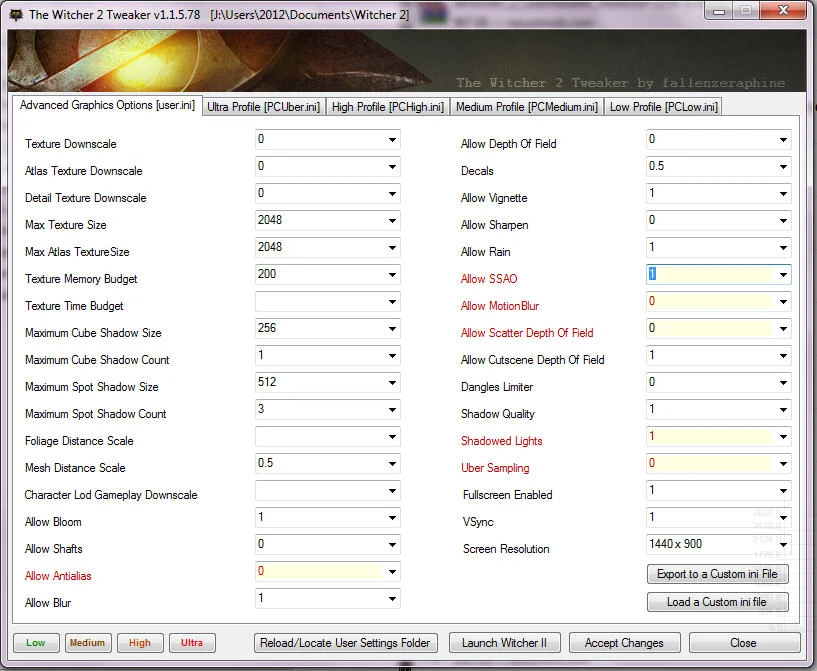Apply the Ultra preset button
Screen dimensions: 817x671
pos(192,643)
